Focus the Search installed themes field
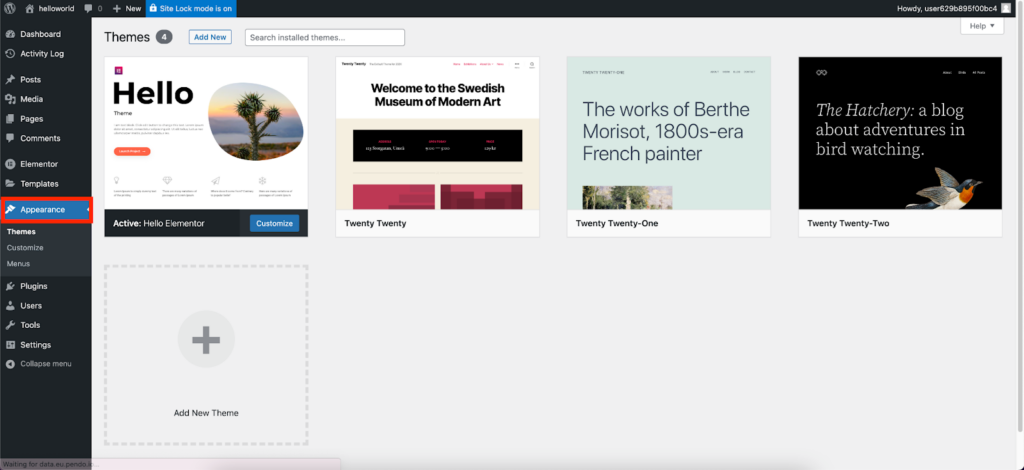Screen dimensions: 1024x470 324,37
